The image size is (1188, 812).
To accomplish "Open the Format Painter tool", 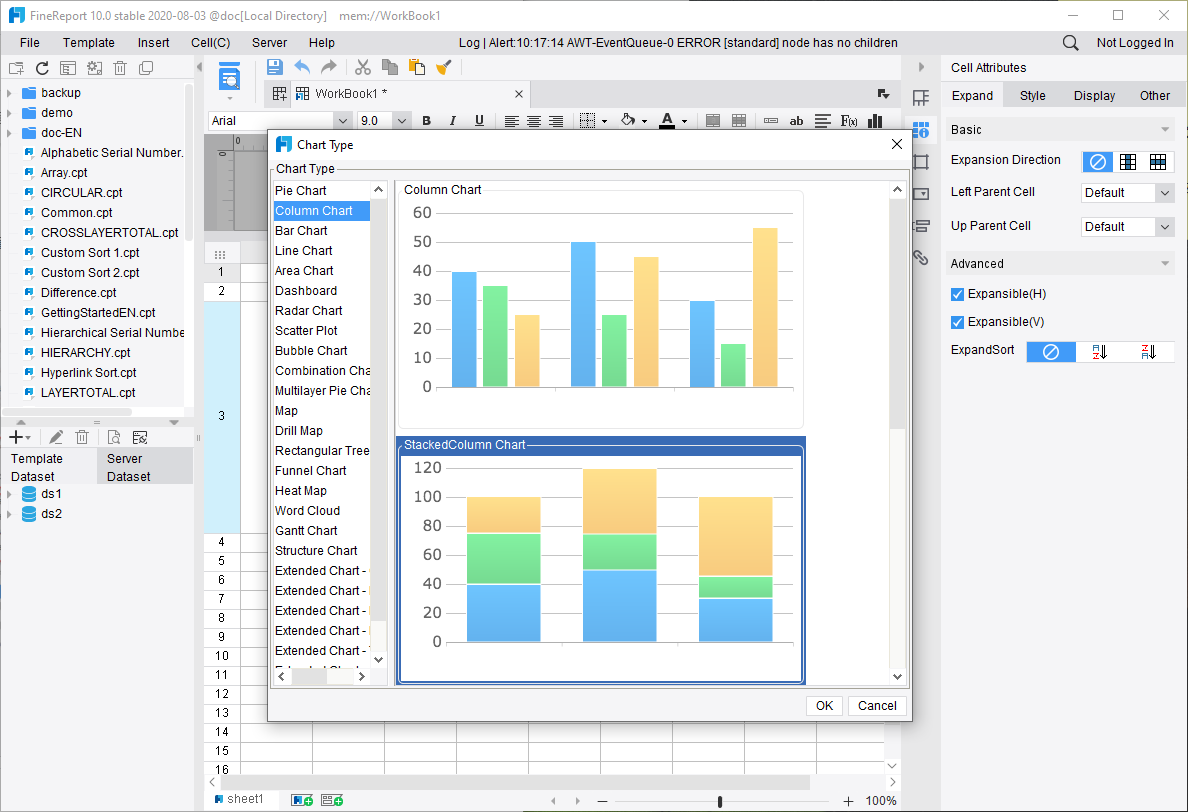I will (x=445, y=67).
